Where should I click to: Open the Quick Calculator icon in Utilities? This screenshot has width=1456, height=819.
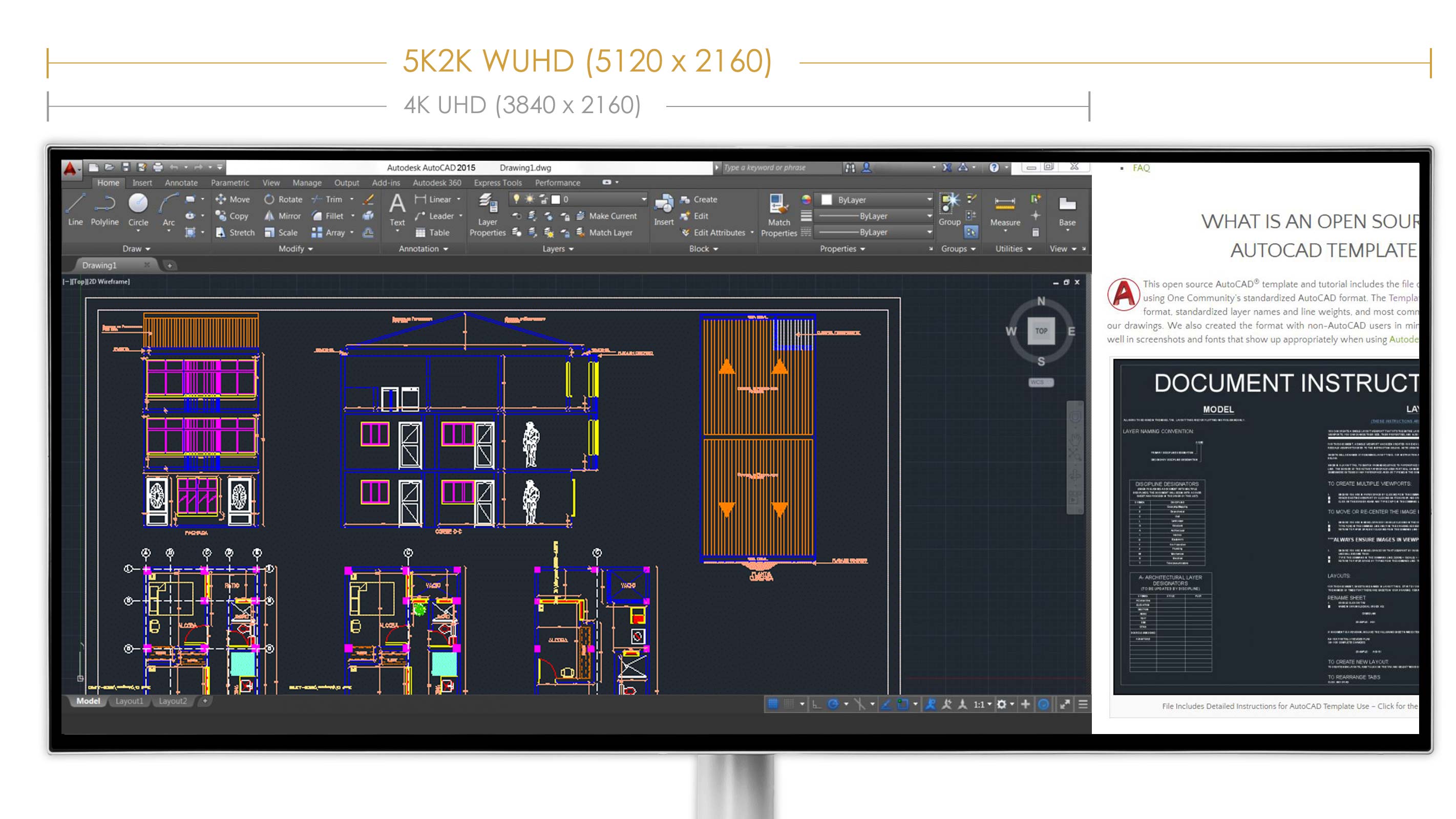tap(1036, 232)
